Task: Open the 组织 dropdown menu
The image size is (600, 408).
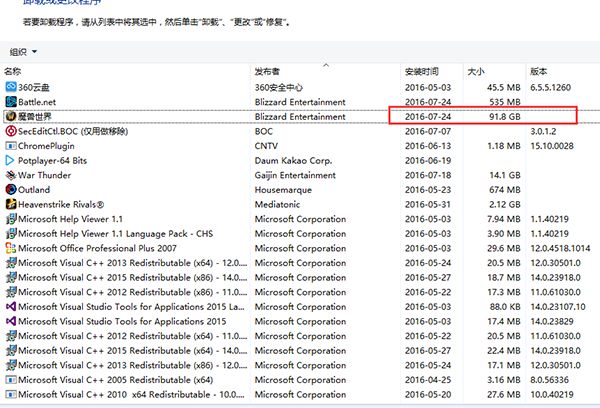Action: pos(23,52)
